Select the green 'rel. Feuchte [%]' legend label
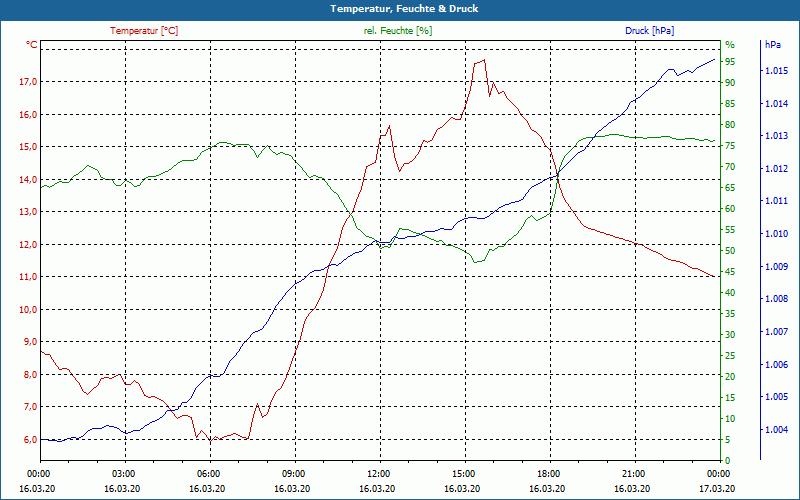 pos(398,31)
